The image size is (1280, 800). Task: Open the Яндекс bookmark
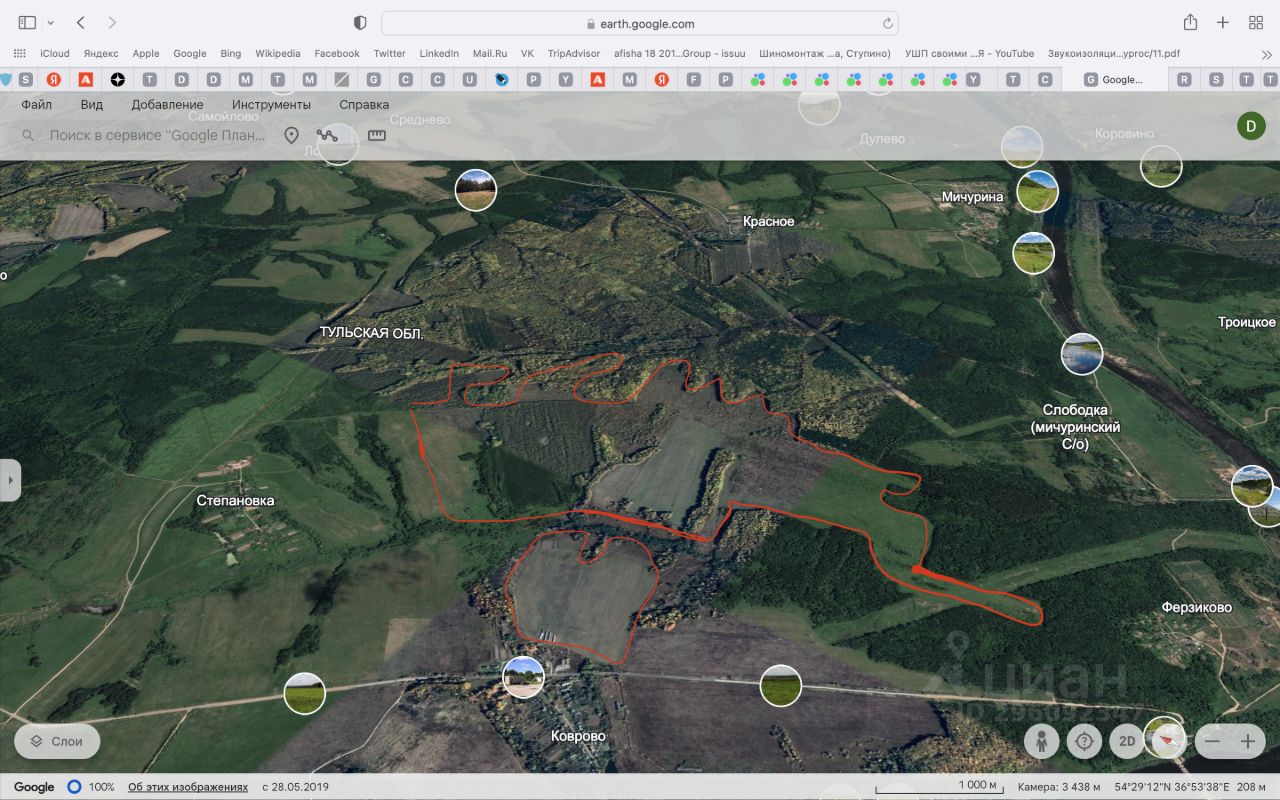pos(101,53)
